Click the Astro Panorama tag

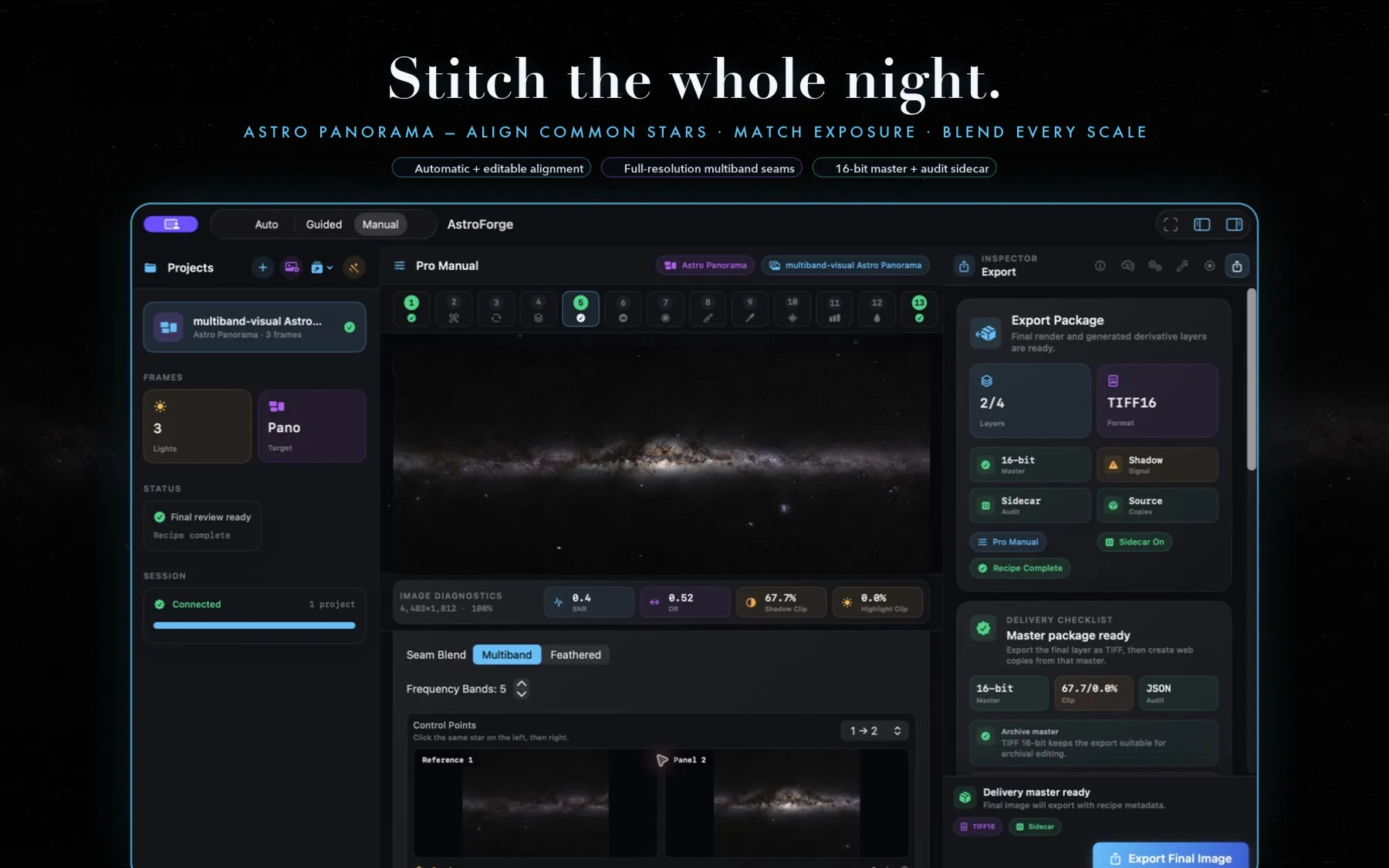[705, 265]
